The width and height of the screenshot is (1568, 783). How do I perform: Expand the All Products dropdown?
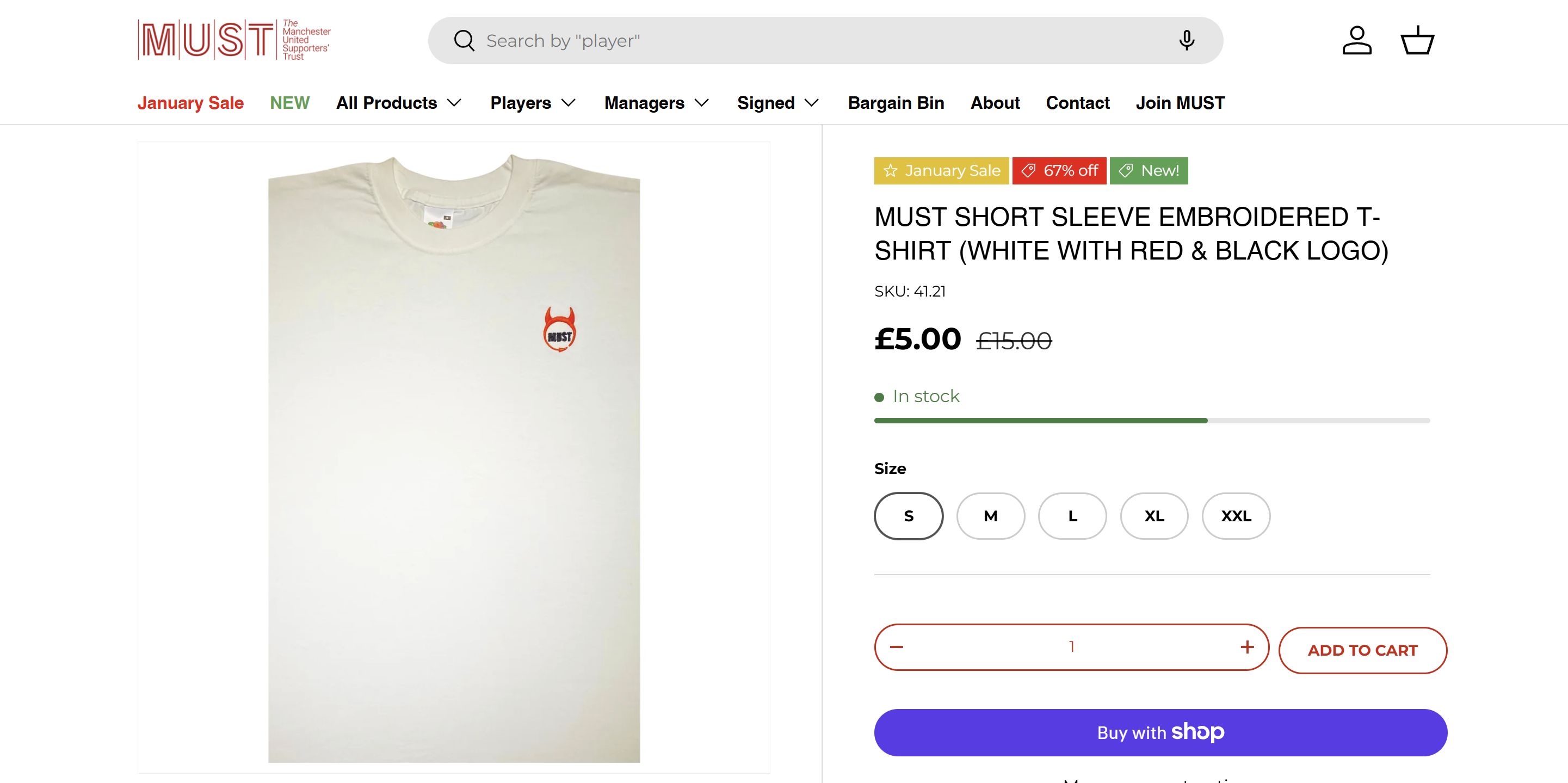click(399, 103)
